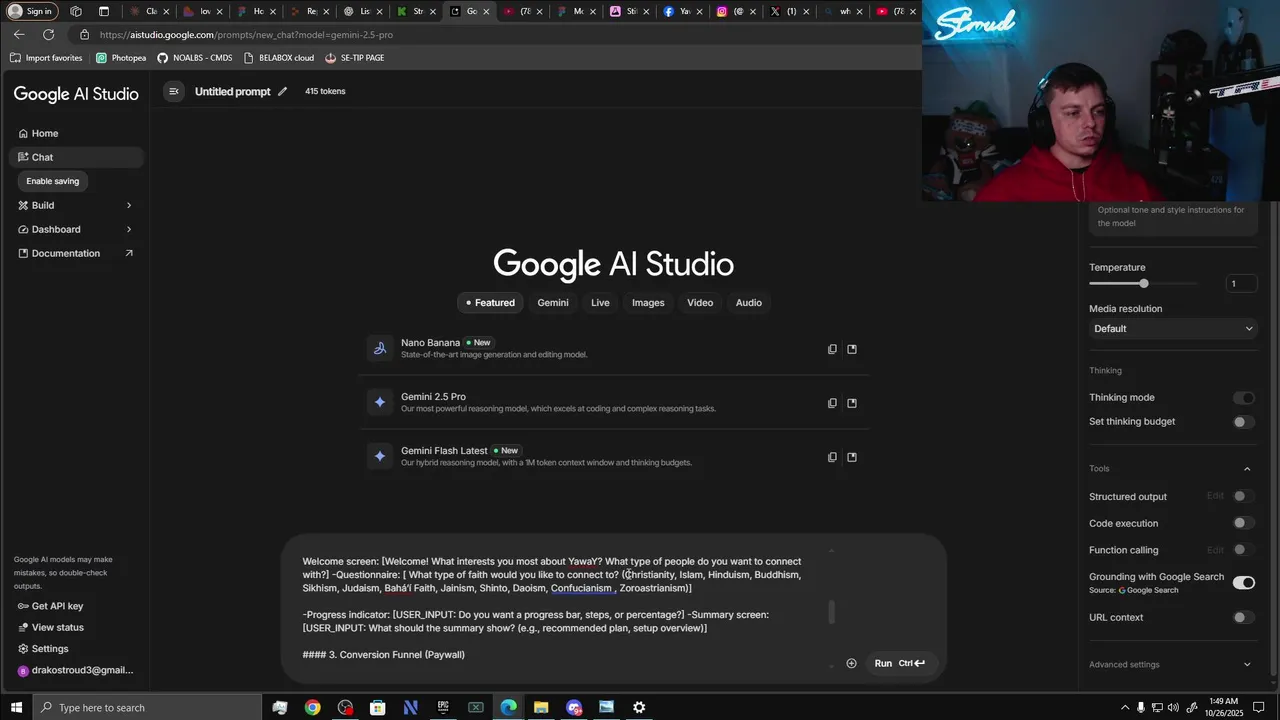Open File Explorer from the taskbar
The image size is (1280, 720).
tap(541, 707)
